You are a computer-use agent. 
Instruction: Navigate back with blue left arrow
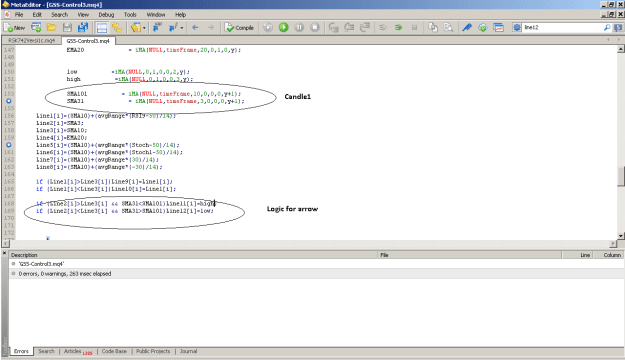tap(195, 28)
